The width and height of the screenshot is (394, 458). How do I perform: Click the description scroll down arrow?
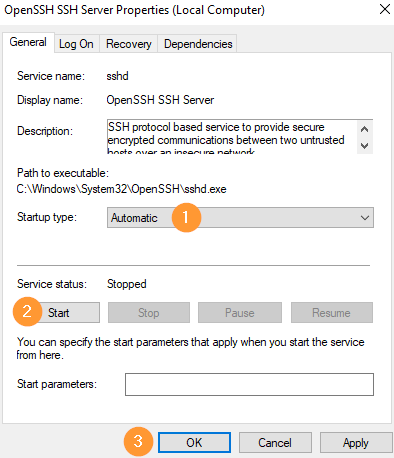tap(365, 146)
